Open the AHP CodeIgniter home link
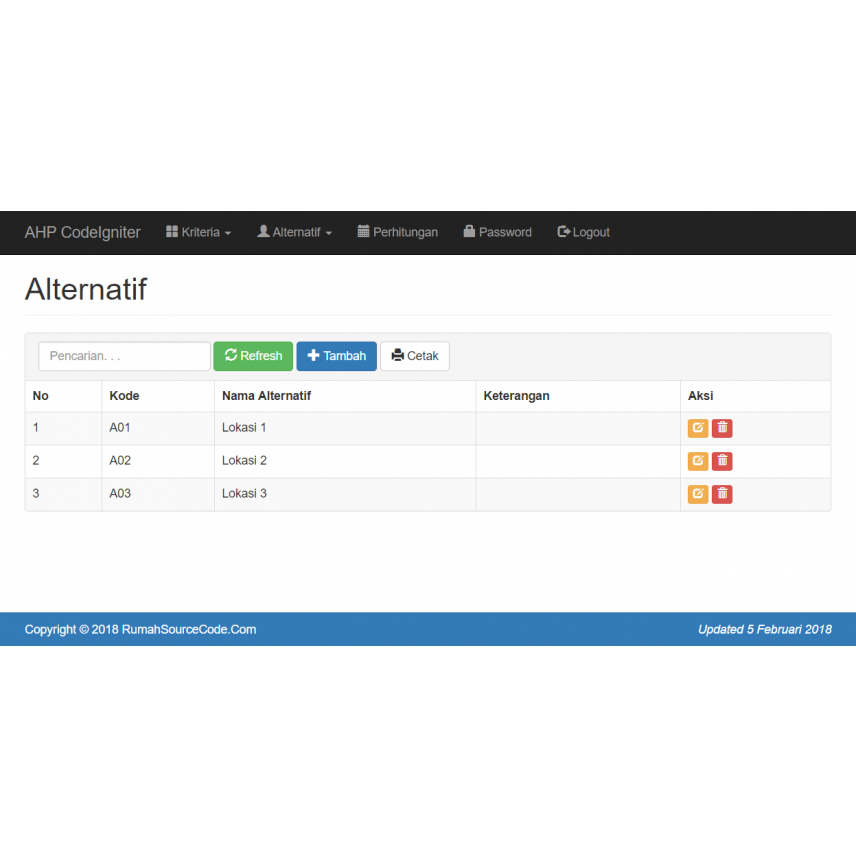Image resolution: width=856 pixels, height=856 pixels. 82,232
